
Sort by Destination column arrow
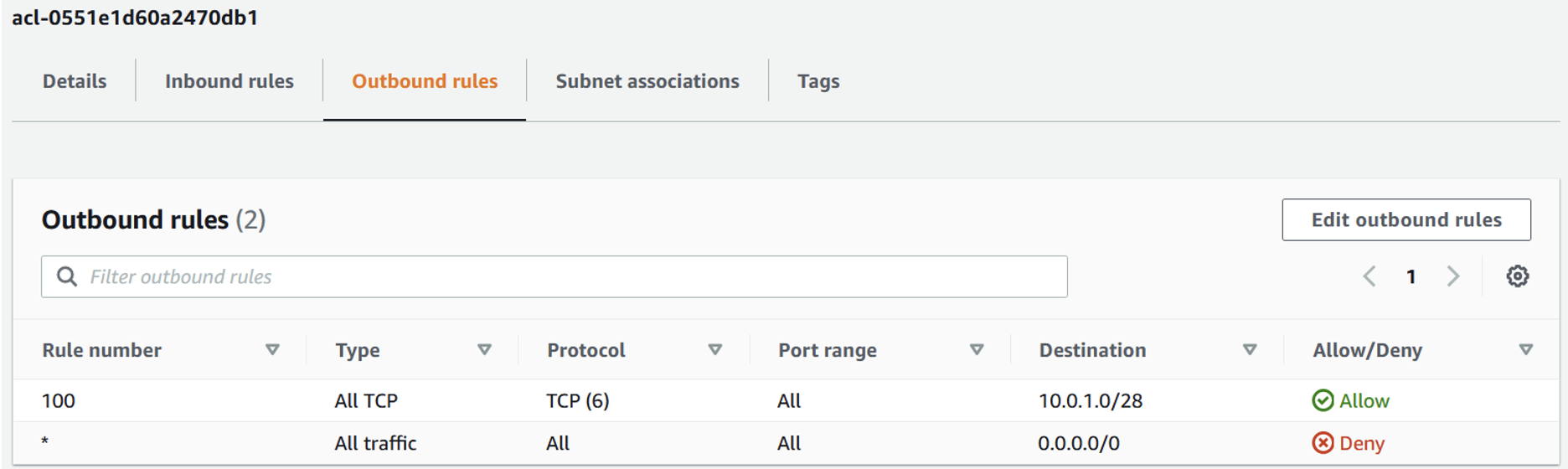pyautogui.click(x=1250, y=350)
